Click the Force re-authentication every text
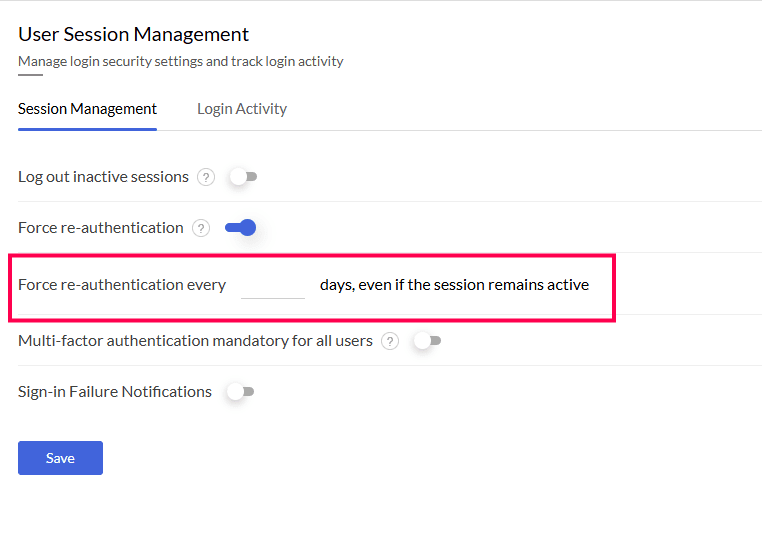762x543 pixels. 122,285
